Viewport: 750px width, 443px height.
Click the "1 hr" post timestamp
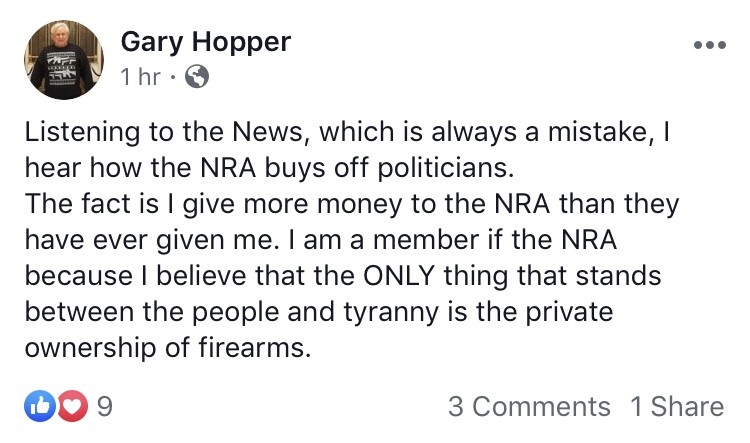click(x=140, y=76)
